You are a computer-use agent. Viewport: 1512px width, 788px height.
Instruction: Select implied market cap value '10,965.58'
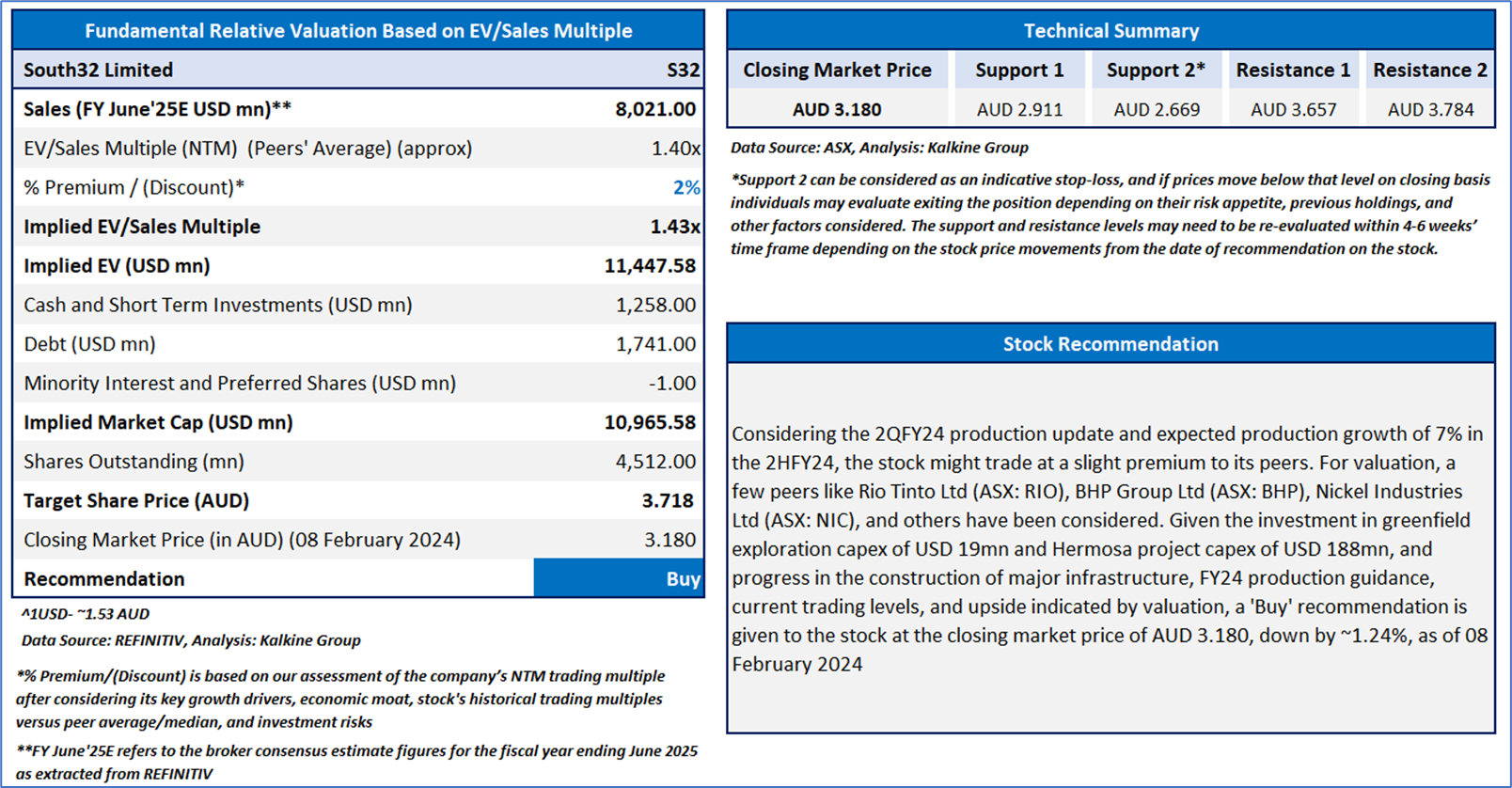(x=650, y=422)
